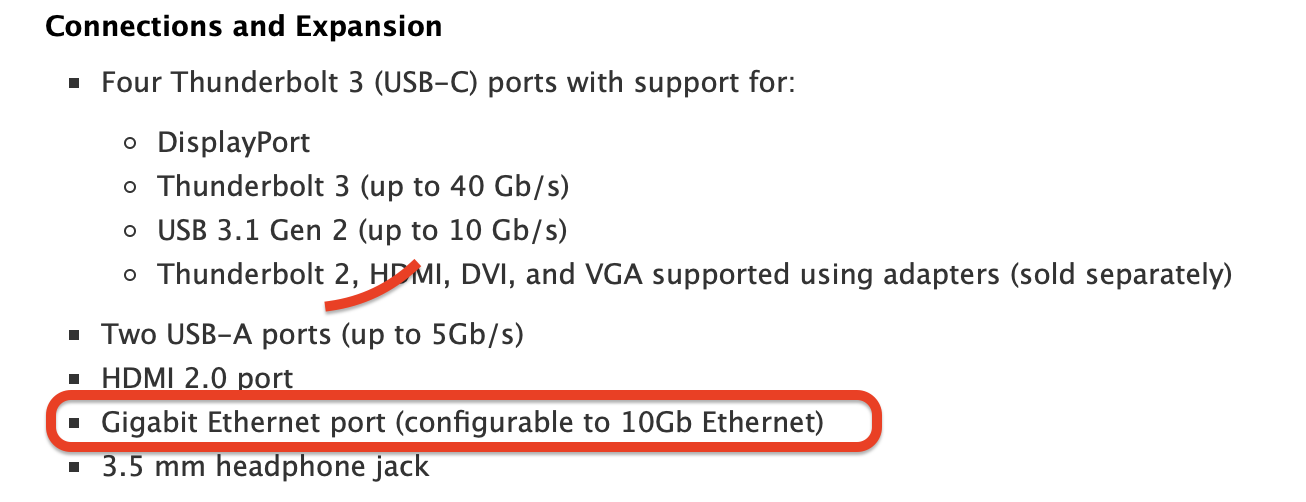Click the square bullet before "Four Thunderbolt 3"
The height and width of the screenshot is (502, 1306).
click(74, 83)
